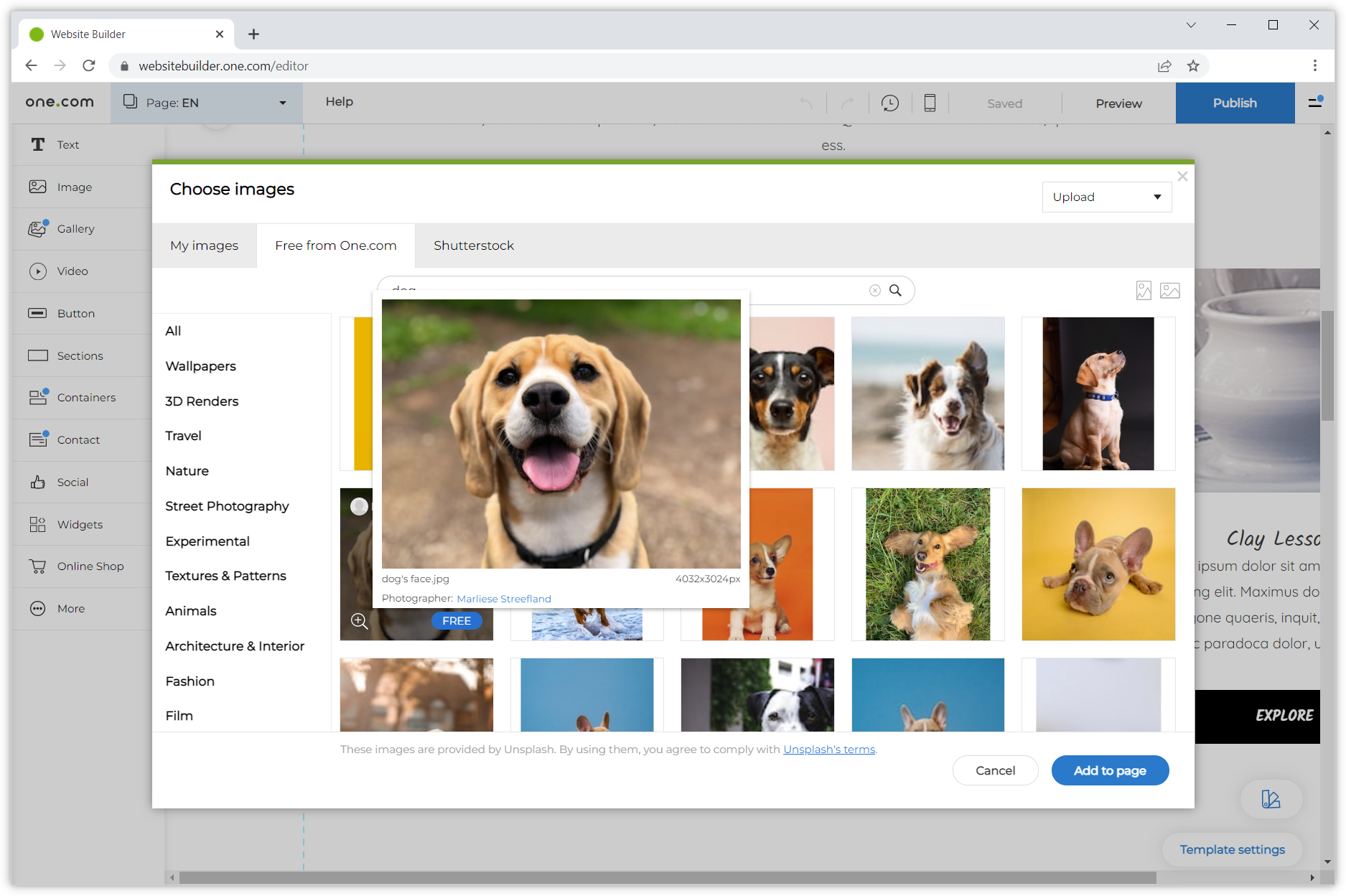Select the Animals category
Screen dimensions: 1346x896
[191, 611]
